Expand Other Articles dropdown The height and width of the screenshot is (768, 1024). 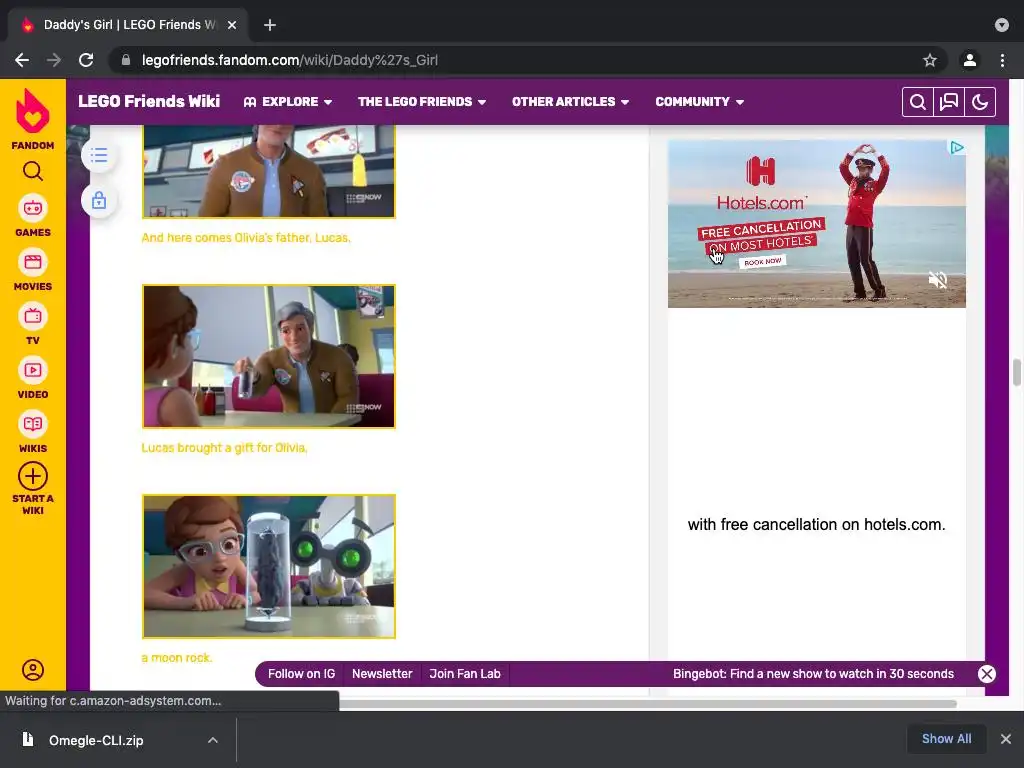click(x=570, y=102)
